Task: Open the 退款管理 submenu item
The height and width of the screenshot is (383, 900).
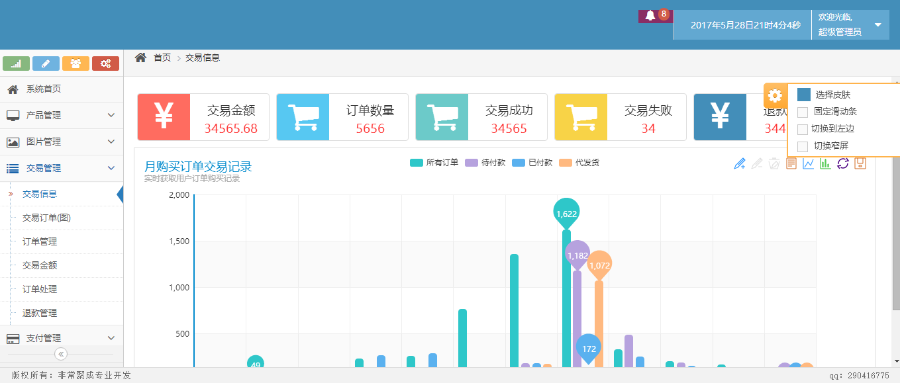Action: tap(39, 314)
